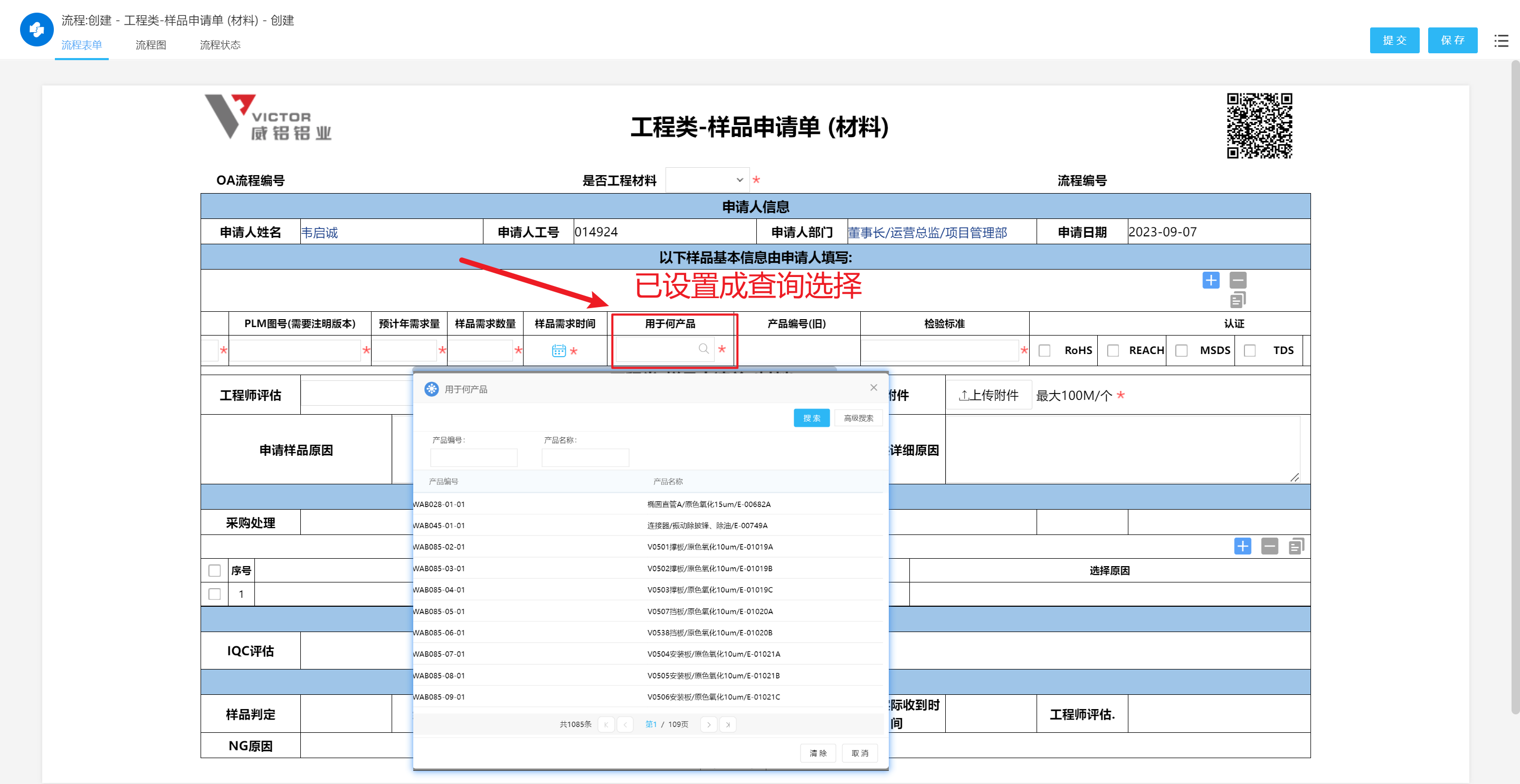
Task: Click 清除 button in dialog footer
Action: point(818,753)
